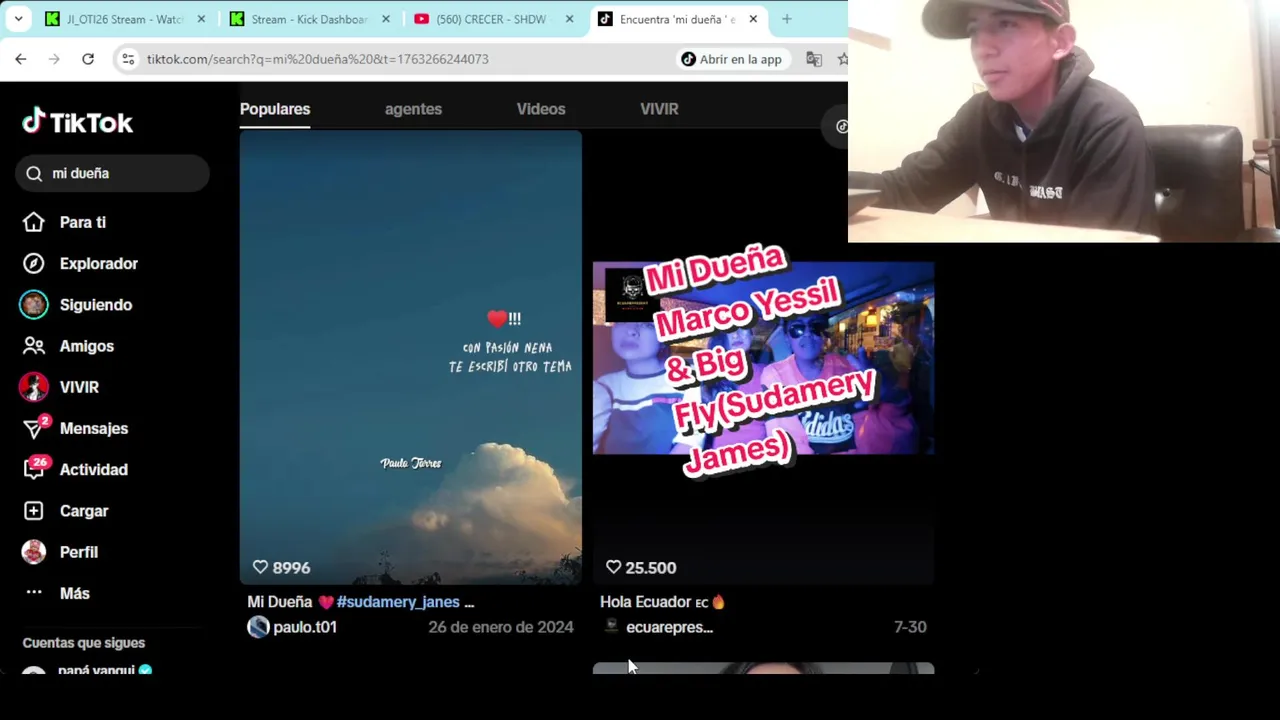Reload the page with refresh icon
Screen dimensions: 1280x720
88,59
